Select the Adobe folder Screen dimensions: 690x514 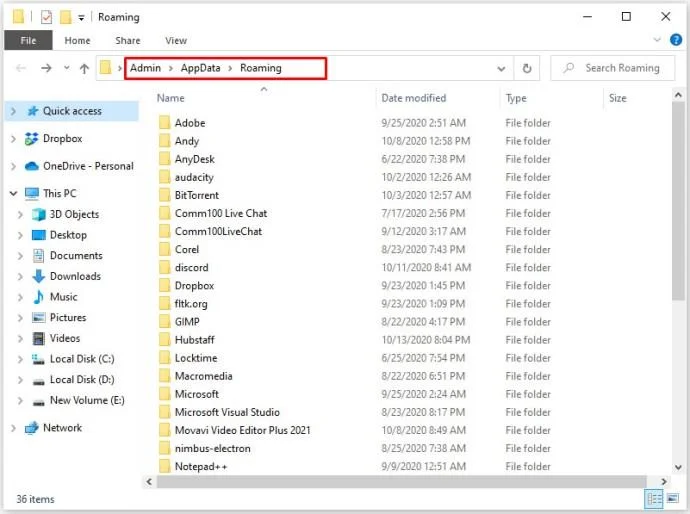click(190, 123)
